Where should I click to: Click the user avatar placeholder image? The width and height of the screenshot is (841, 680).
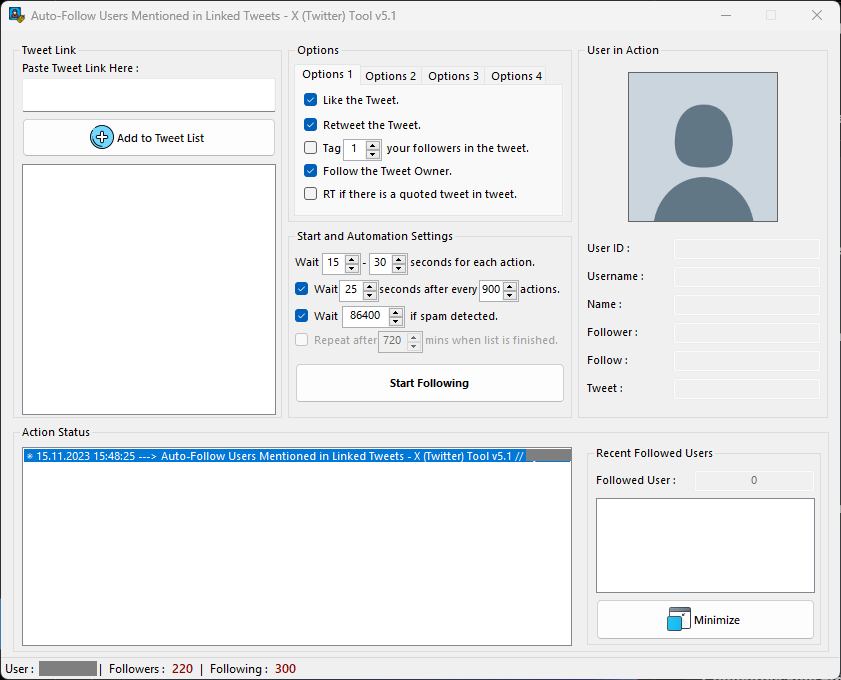coord(703,147)
